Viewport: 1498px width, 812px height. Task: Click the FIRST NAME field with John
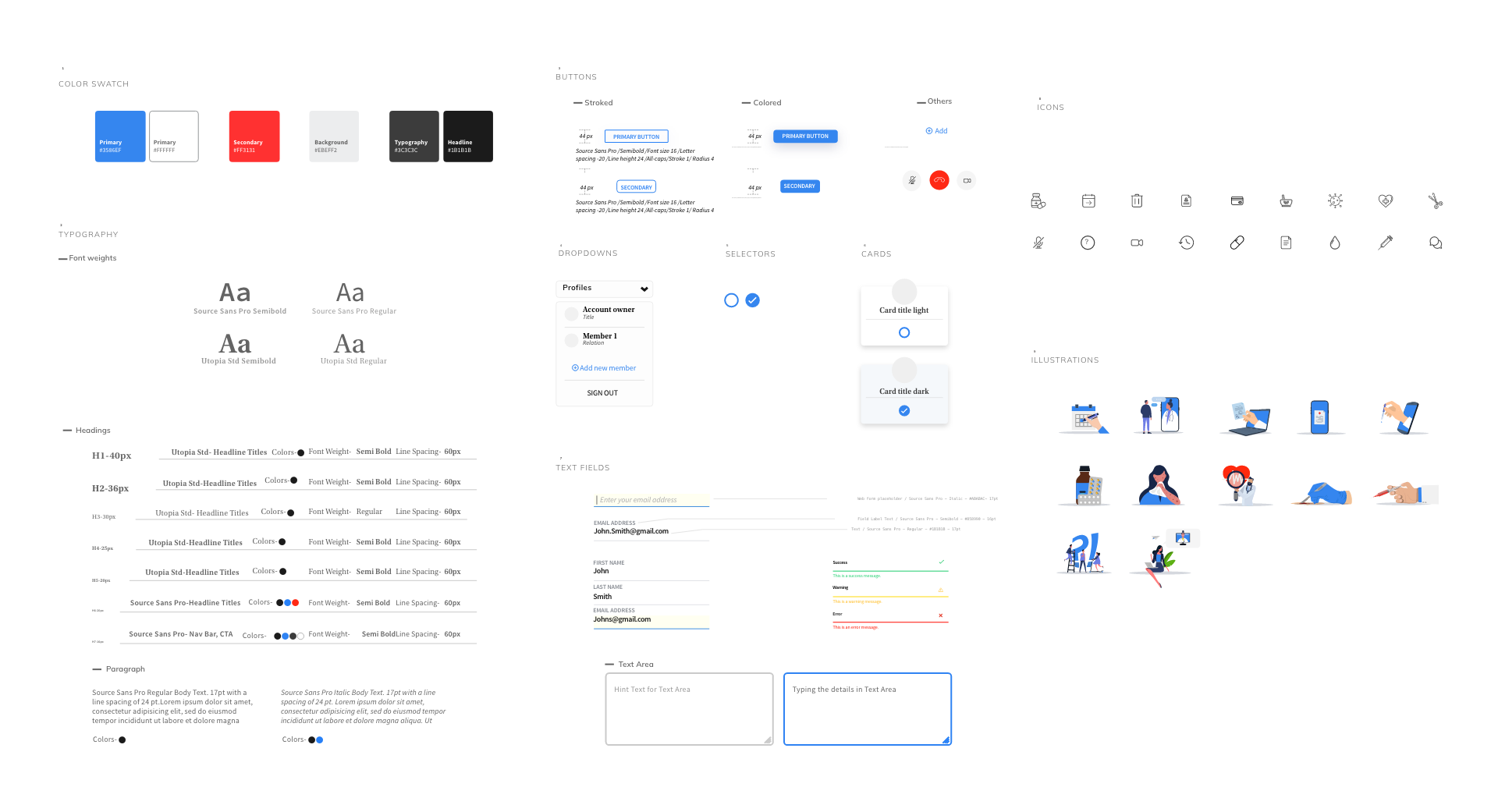click(651, 569)
